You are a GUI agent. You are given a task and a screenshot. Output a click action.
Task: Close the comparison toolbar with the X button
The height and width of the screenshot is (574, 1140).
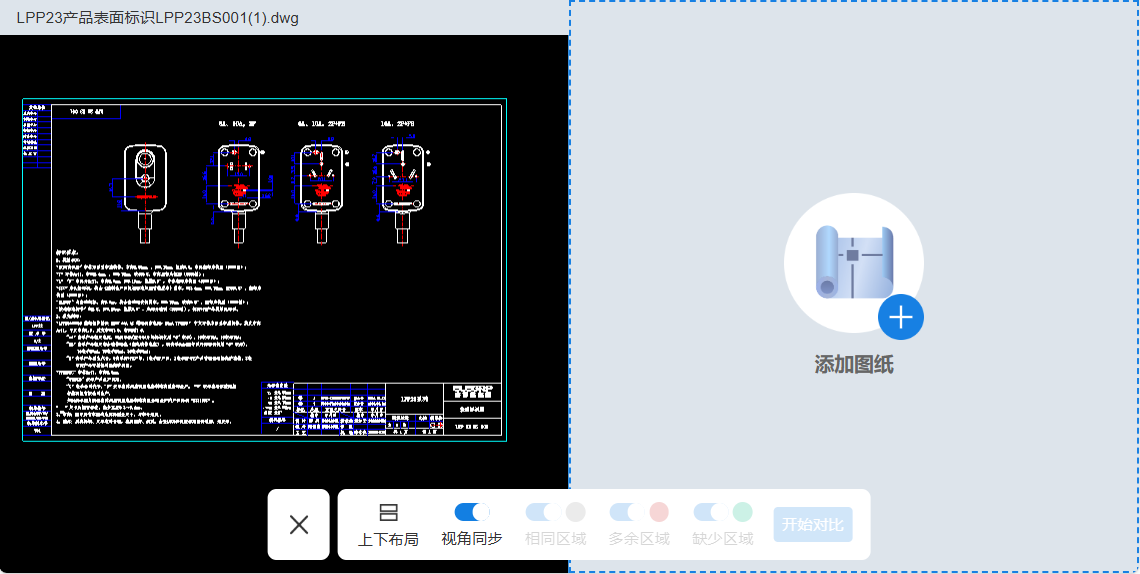point(298,524)
